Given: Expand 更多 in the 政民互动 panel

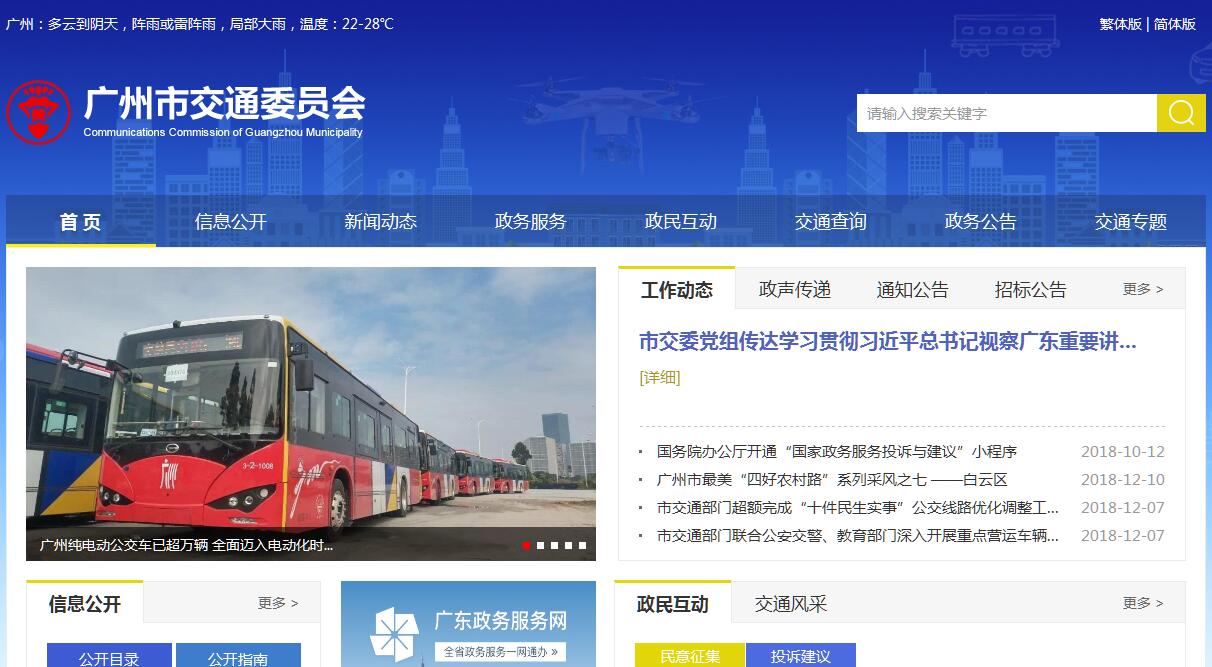Looking at the screenshot, I should pyautogui.click(x=1143, y=603).
